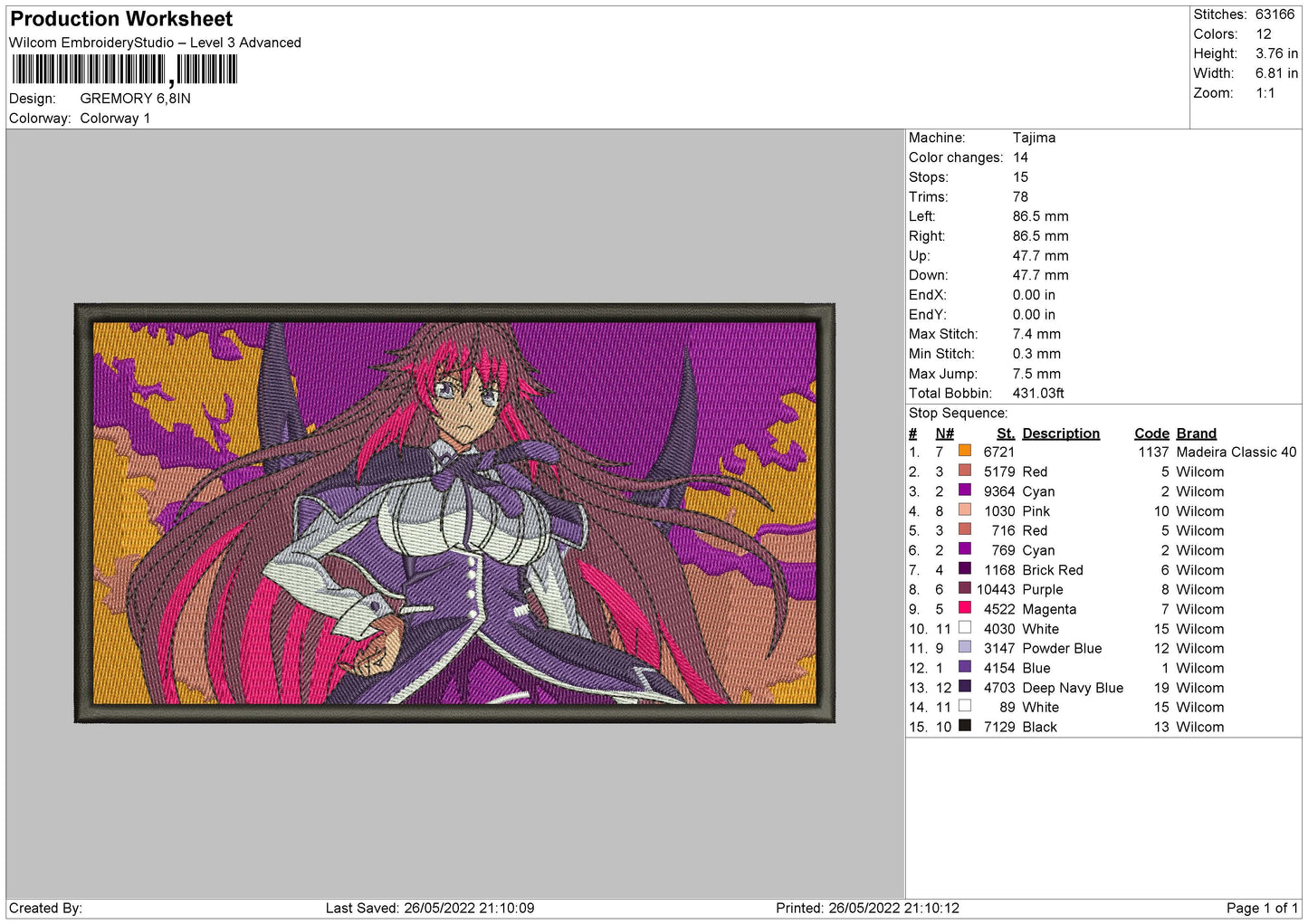Click 'Wilcom EmbroideryStudio – Level 3 Advanced' text

[x=155, y=43]
